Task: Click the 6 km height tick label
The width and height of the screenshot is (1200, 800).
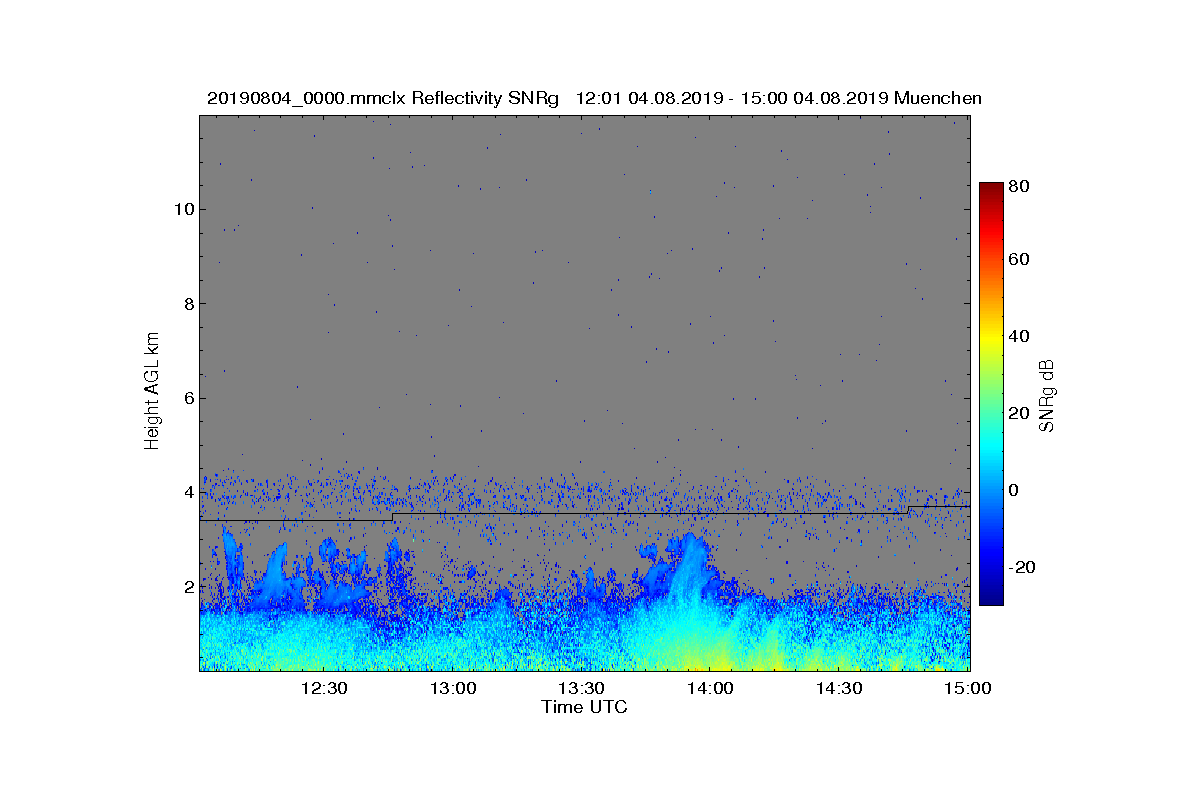Action: 187,398
